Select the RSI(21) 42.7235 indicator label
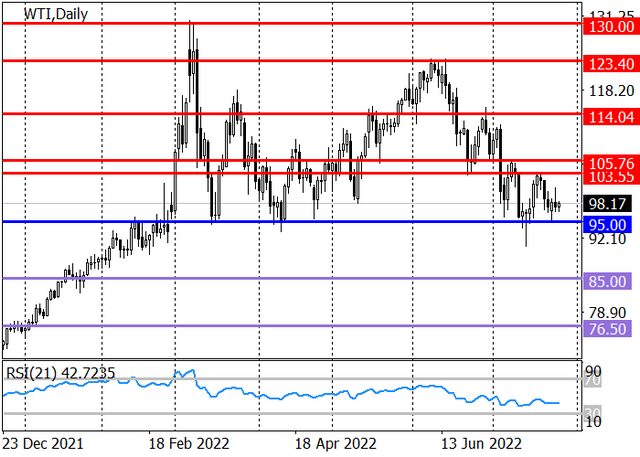This screenshot has height=457, width=640. tap(60, 373)
